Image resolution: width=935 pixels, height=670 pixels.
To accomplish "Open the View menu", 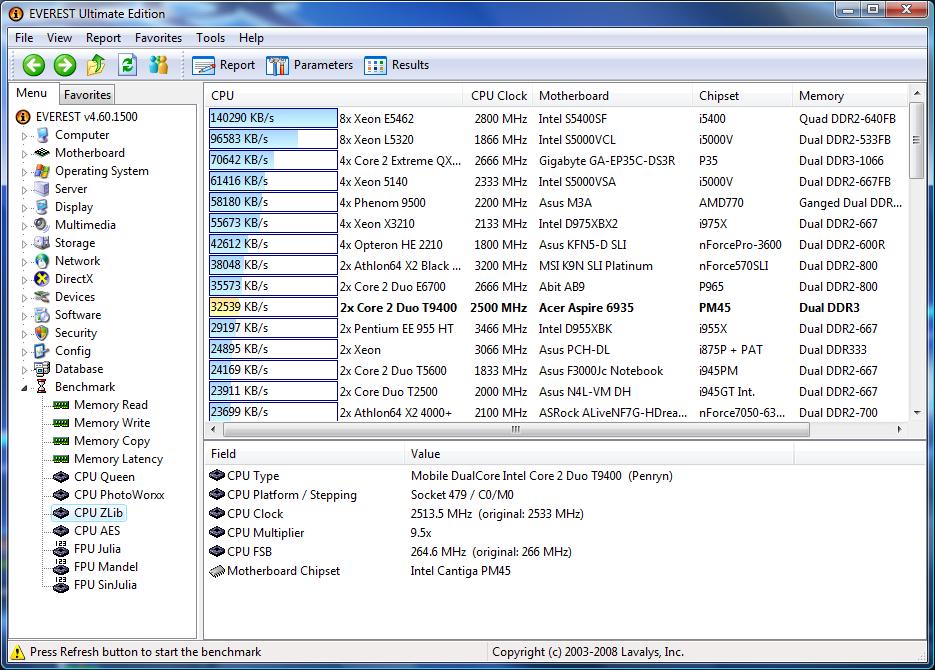I will pos(60,38).
